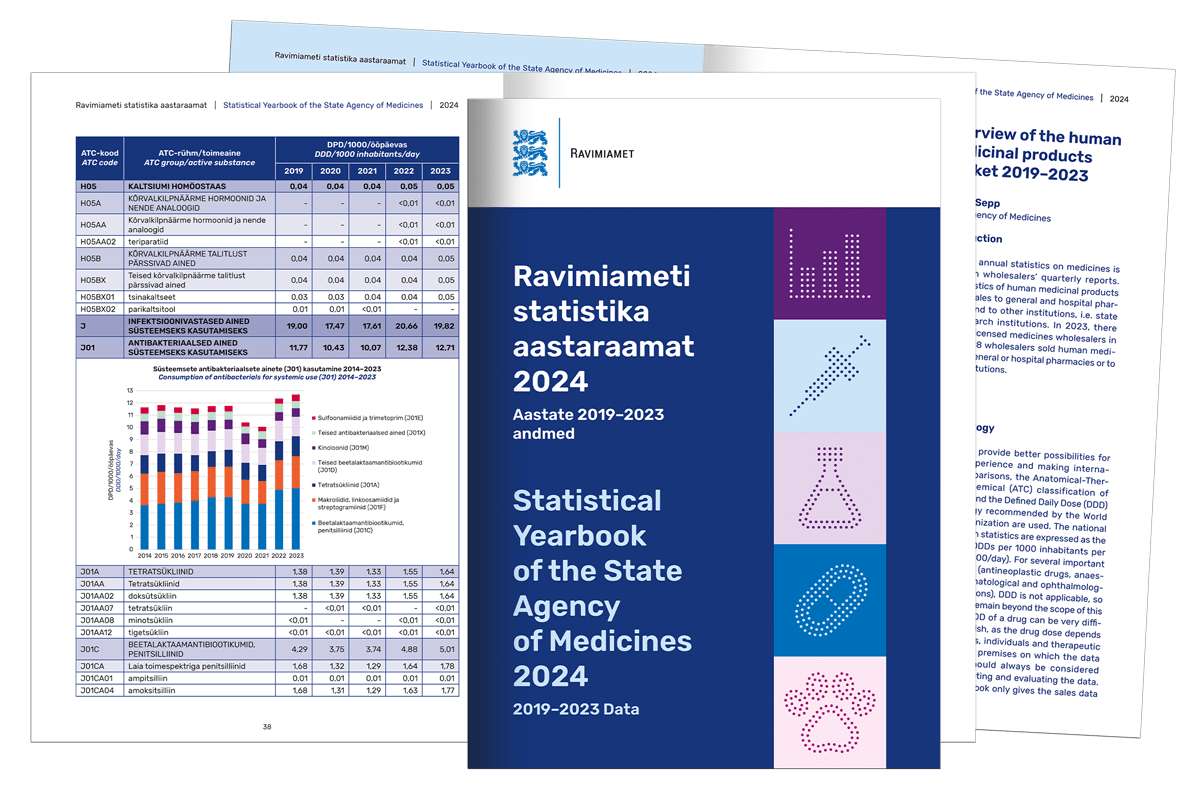Select the 2019 year column header

coord(296,170)
